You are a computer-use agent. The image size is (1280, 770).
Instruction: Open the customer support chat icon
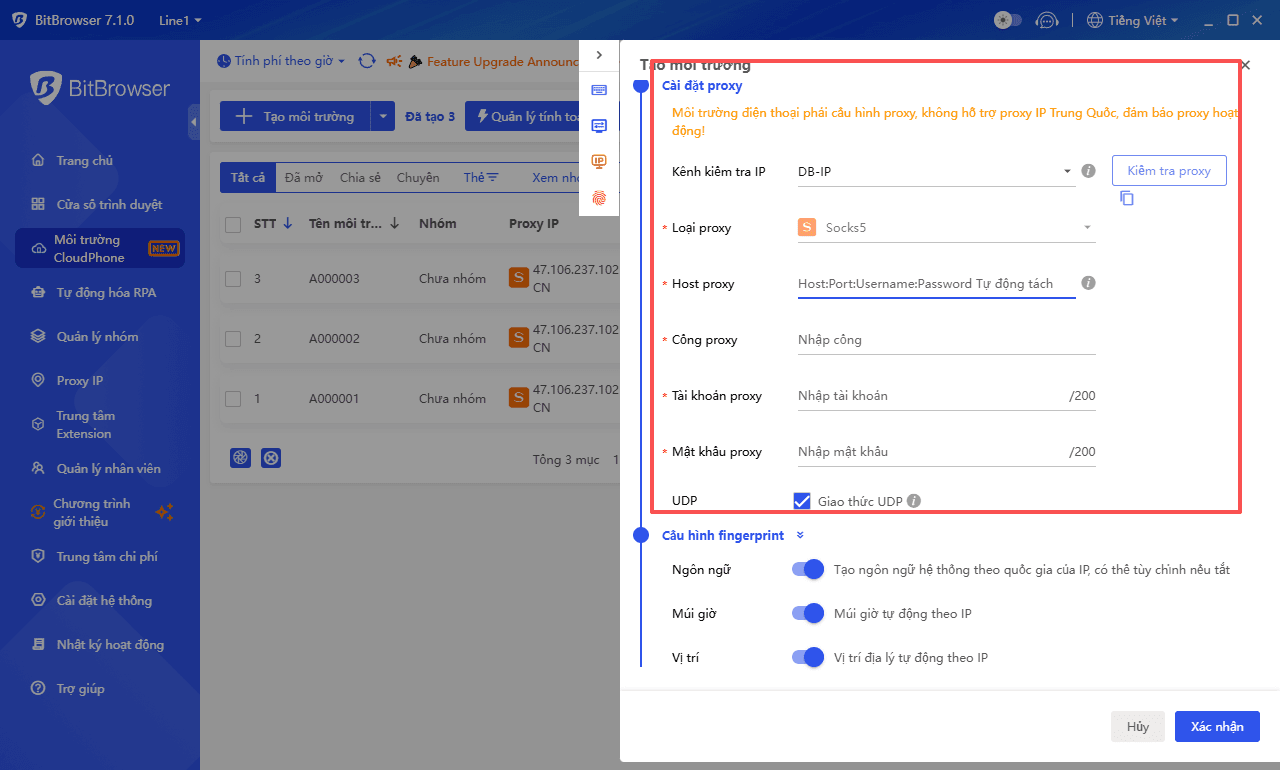1046,20
